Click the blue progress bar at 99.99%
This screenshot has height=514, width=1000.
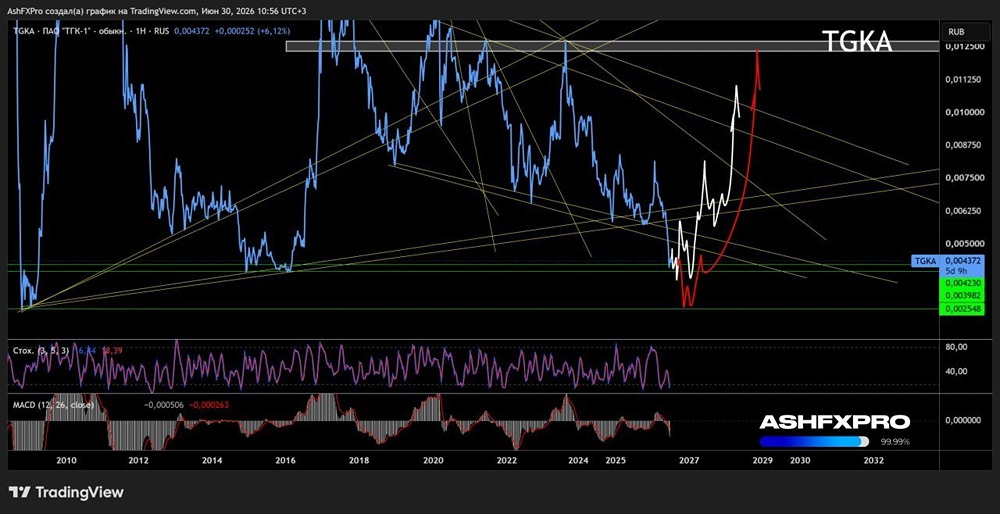[x=814, y=441]
